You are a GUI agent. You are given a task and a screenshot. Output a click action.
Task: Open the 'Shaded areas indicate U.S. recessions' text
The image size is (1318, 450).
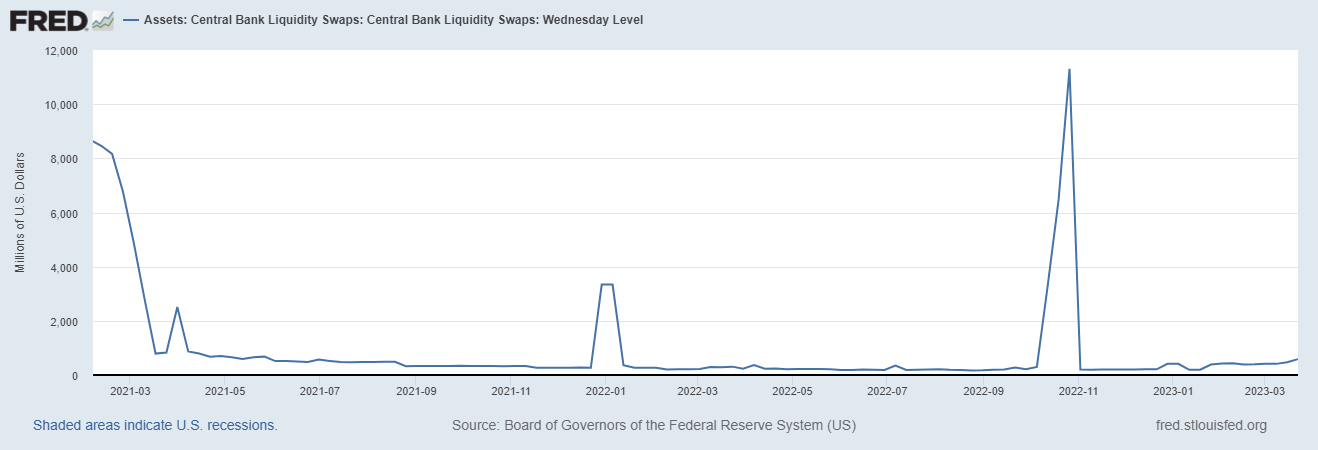pos(155,425)
